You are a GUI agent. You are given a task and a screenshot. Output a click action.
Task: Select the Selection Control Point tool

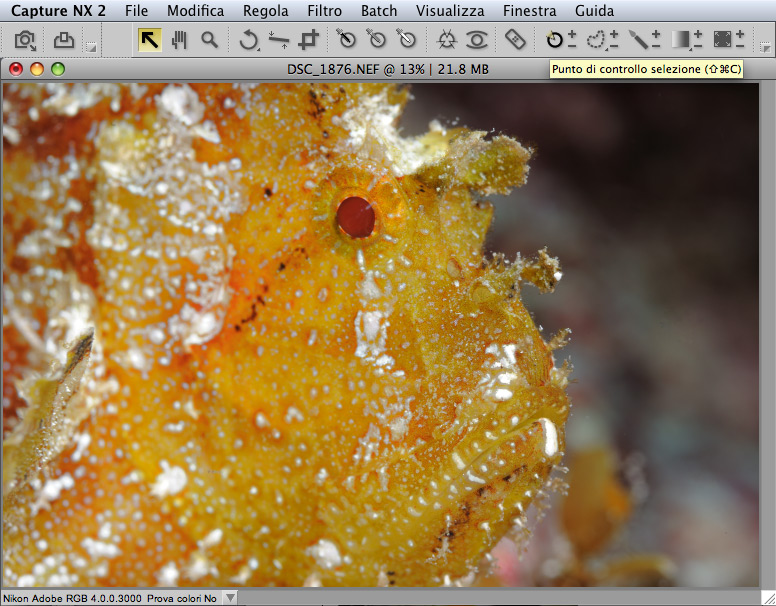click(x=554, y=40)
